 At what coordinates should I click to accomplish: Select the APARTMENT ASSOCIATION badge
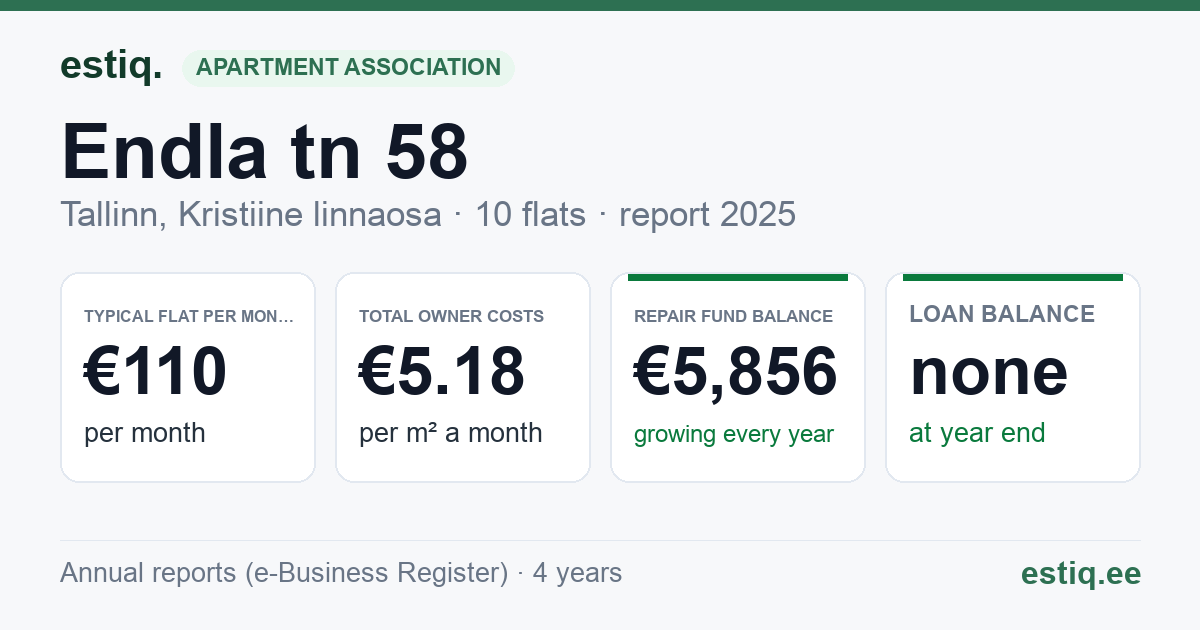(348, 68)
